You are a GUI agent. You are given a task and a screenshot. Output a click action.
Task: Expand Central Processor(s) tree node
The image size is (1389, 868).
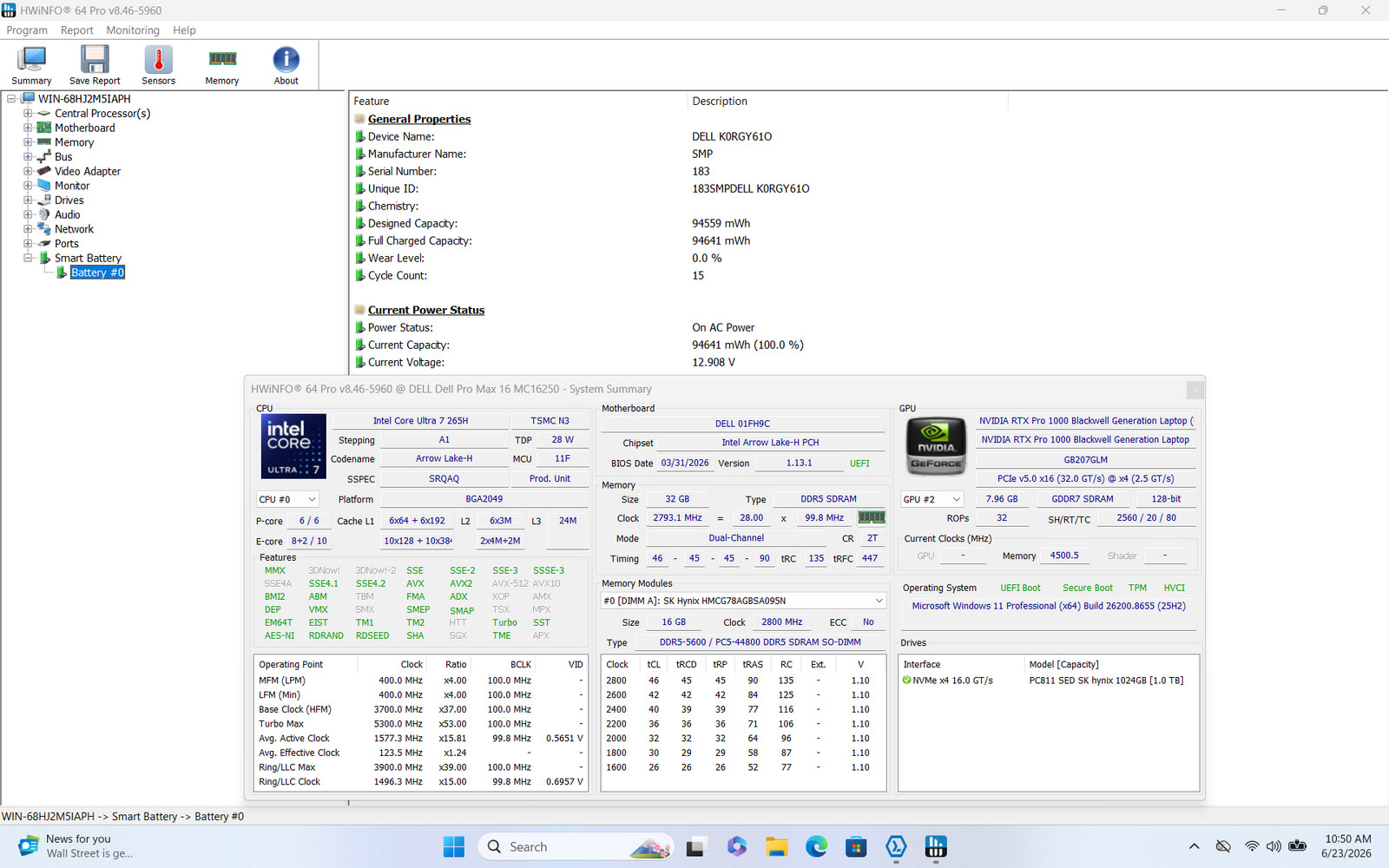[28, 114]
